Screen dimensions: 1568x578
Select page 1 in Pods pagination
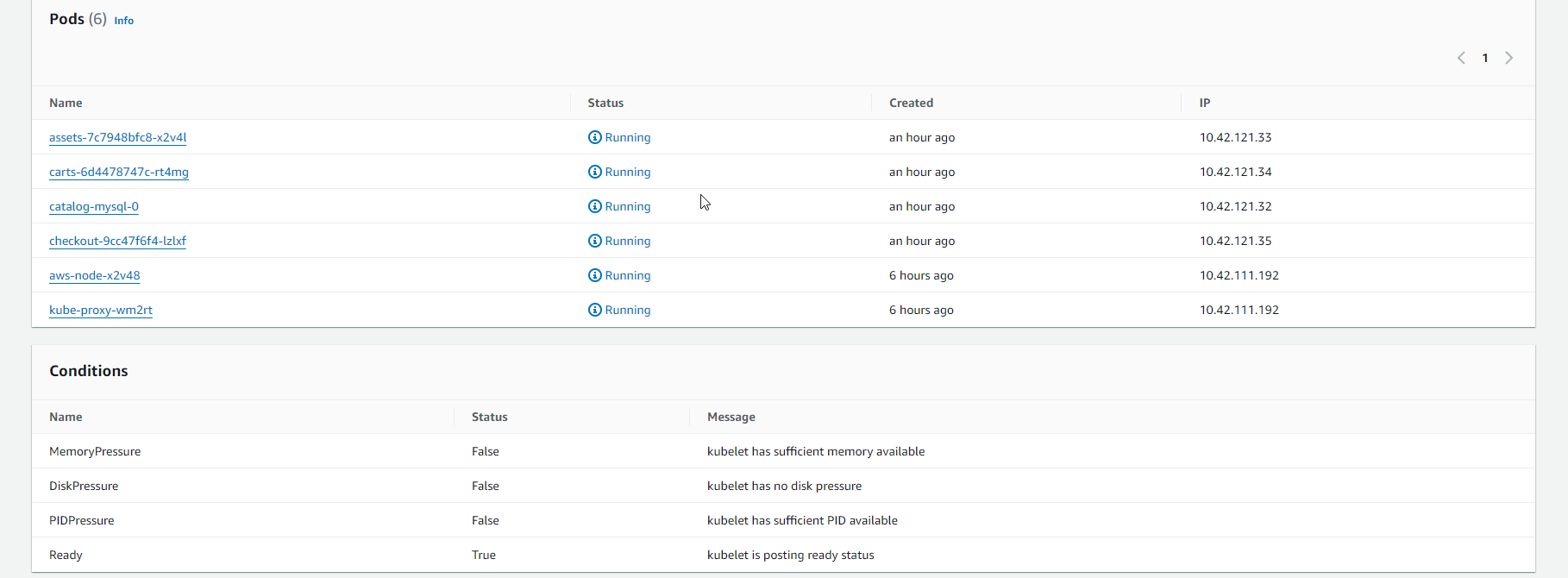[1485, 58]
